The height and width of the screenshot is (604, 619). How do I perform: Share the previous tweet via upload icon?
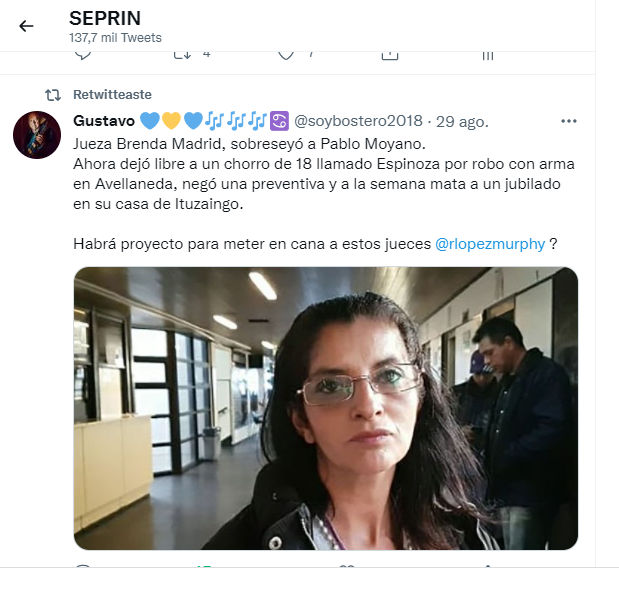[390, 55]
